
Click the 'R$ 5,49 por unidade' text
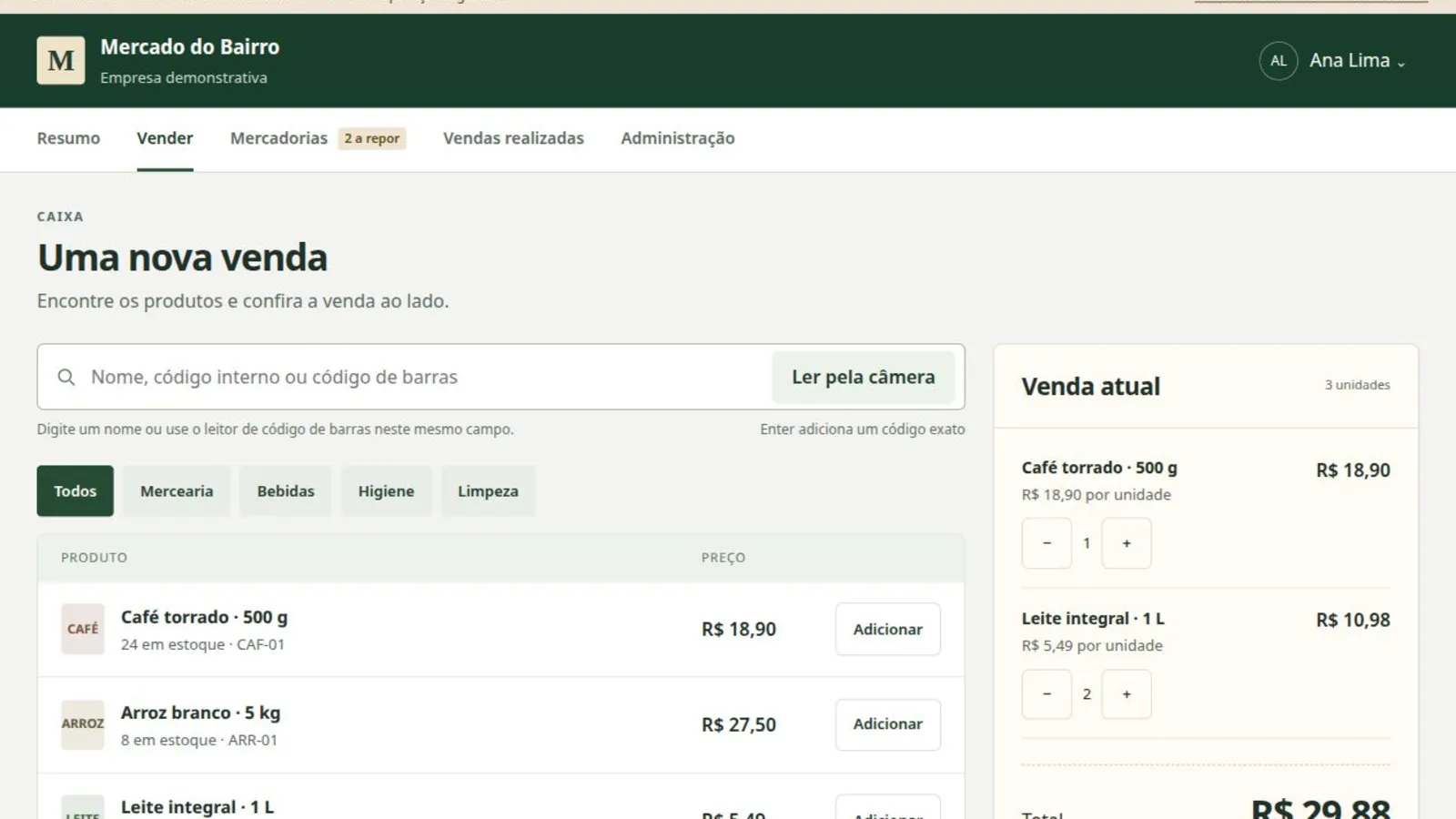(x=1092, y=645)
